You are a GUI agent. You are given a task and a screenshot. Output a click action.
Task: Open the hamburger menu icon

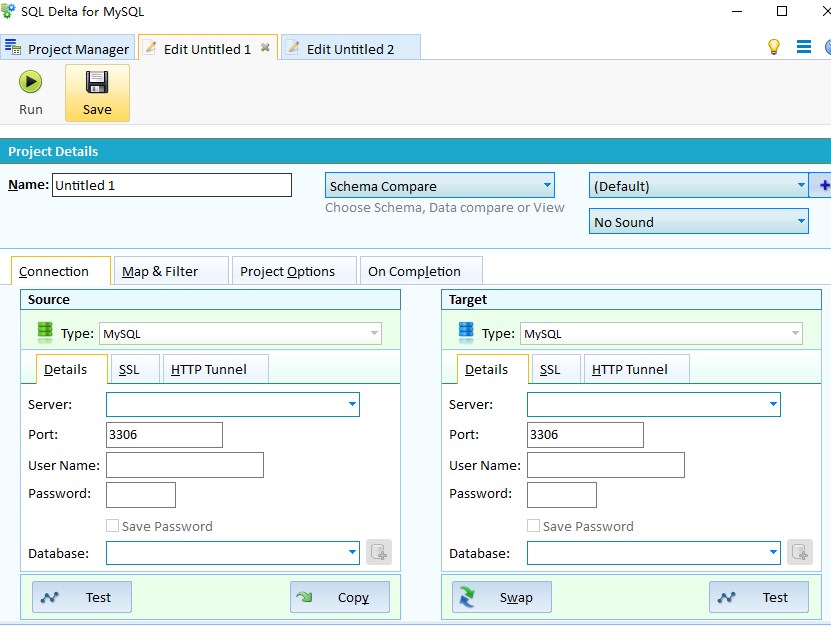coord(803,47)
